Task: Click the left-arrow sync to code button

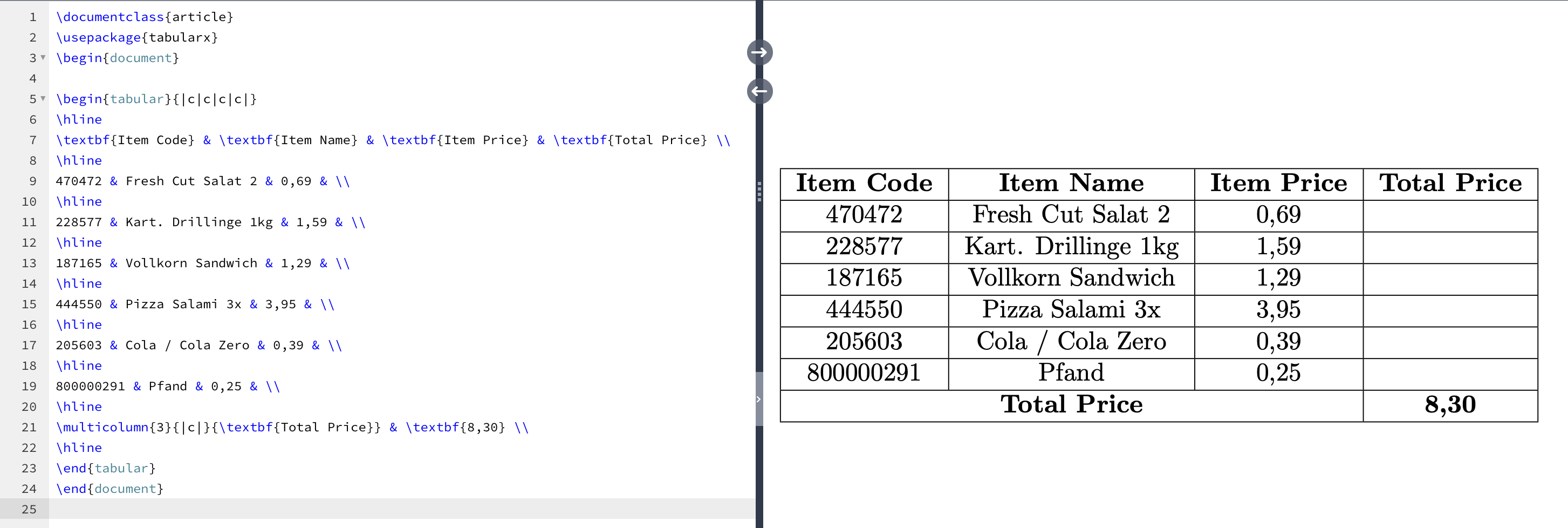Action: tap(759, 91)
